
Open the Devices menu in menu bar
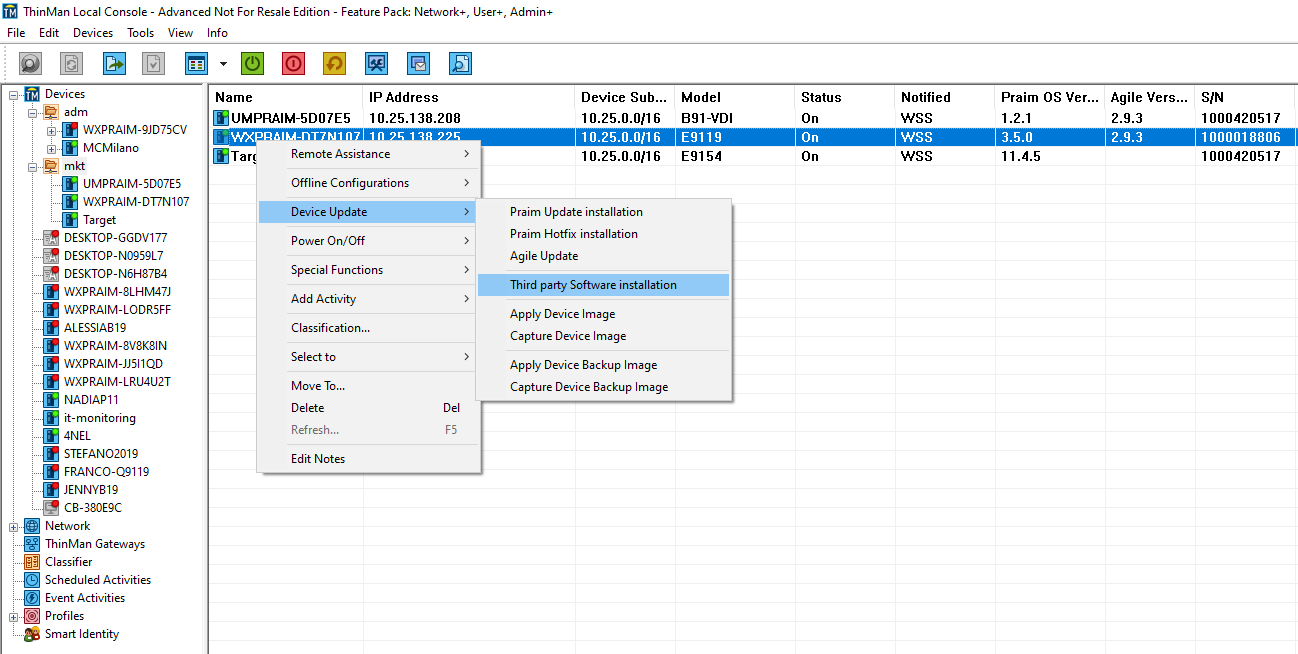(93, 33)
